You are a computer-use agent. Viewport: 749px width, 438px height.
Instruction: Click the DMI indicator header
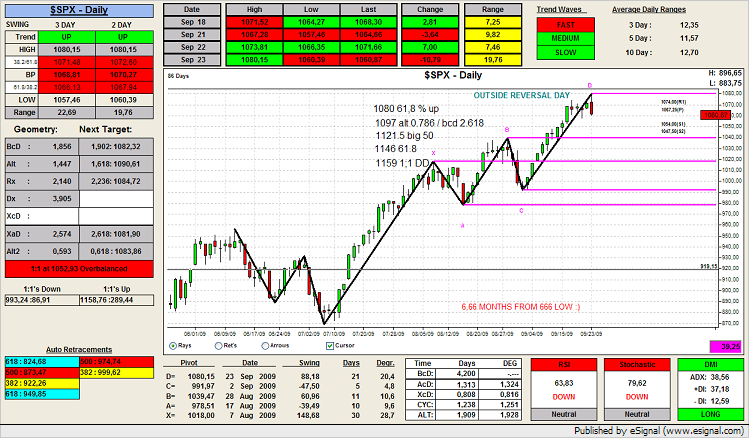[x=711, y=364]
